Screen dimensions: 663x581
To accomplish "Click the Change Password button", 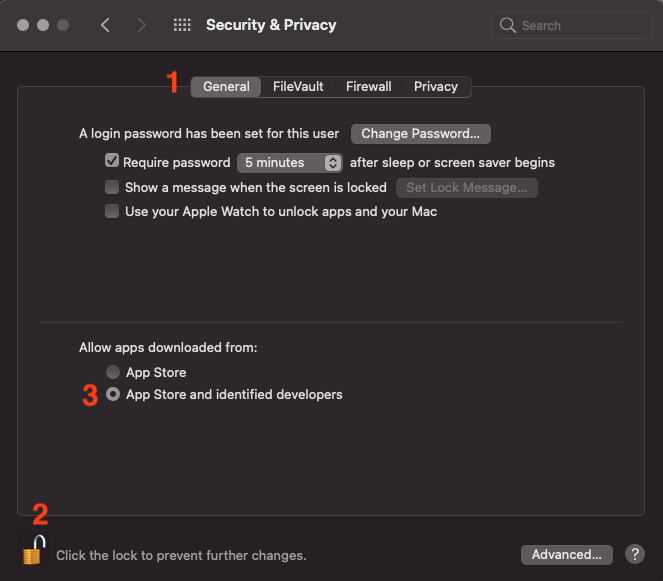I will coord(420,133).
